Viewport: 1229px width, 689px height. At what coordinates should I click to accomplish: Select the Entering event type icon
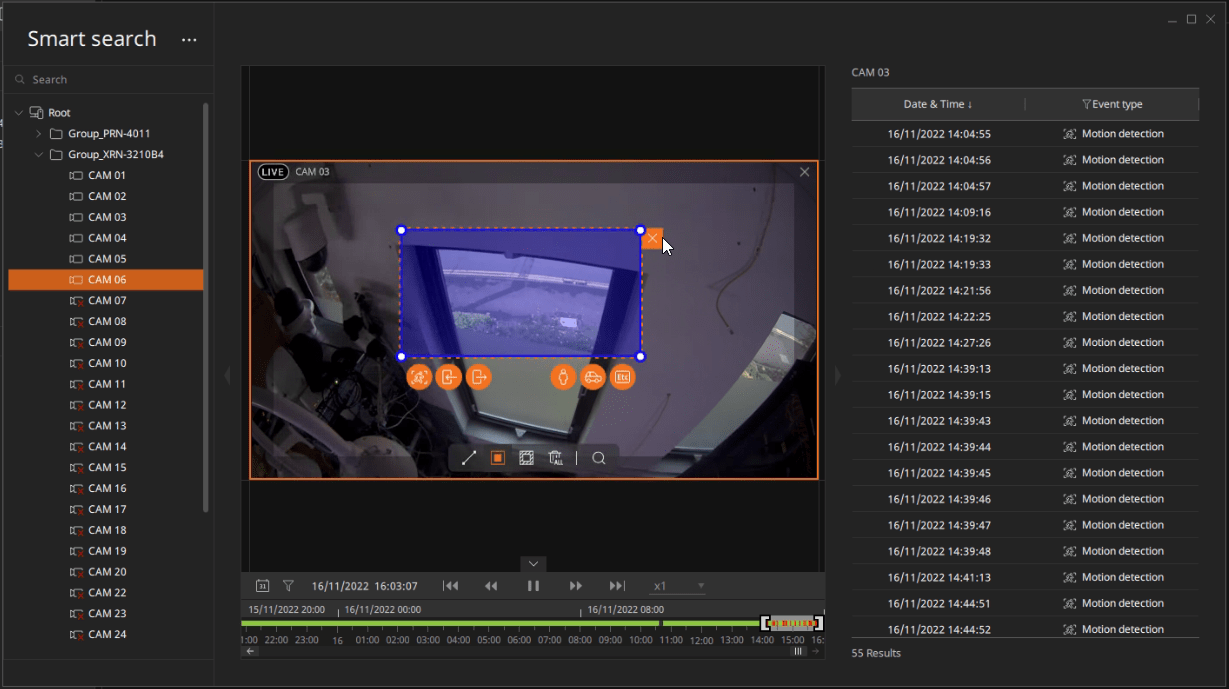click(x=450, y=377)
